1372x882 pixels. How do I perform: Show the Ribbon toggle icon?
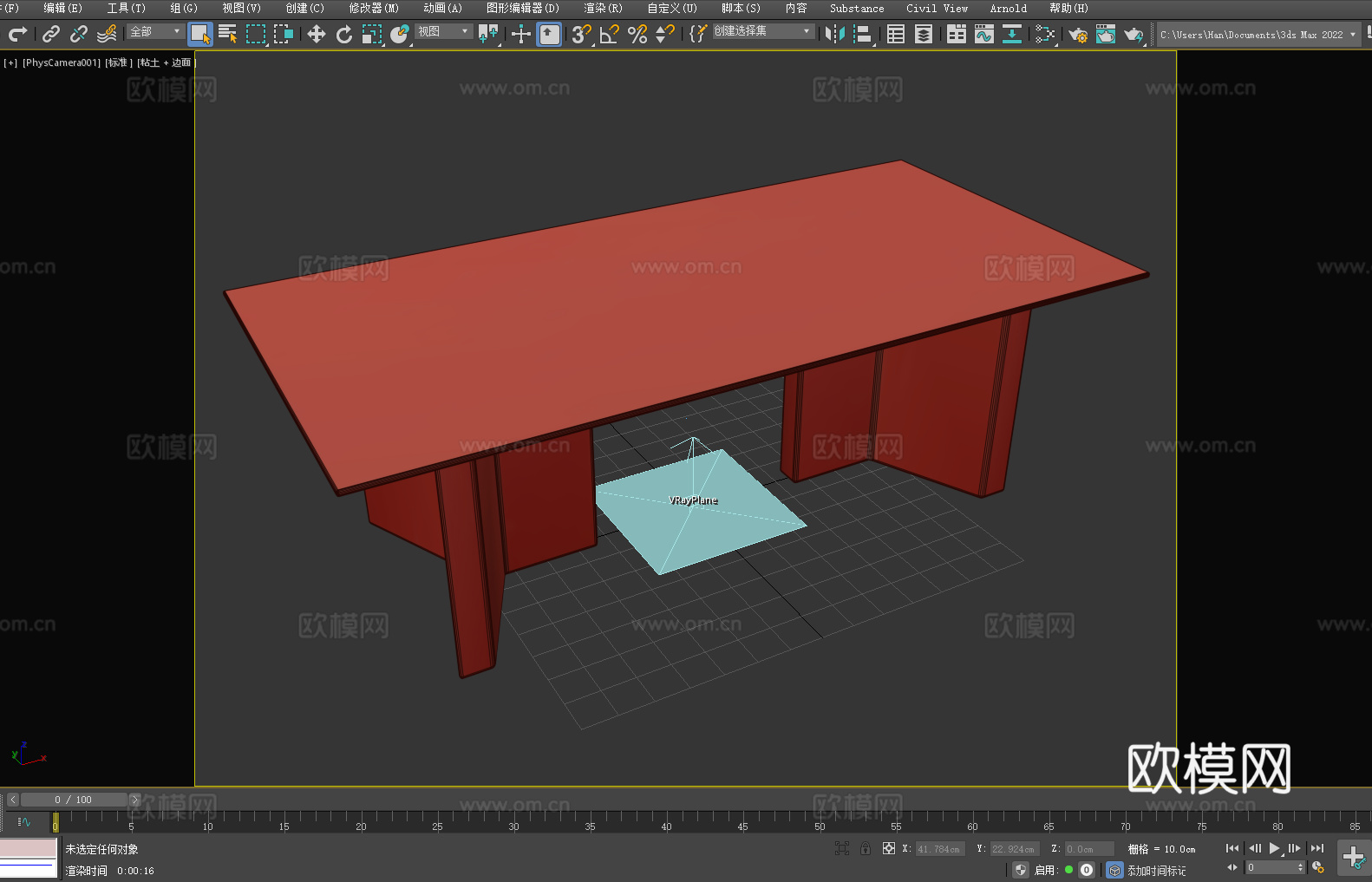[x=957, y=34]
